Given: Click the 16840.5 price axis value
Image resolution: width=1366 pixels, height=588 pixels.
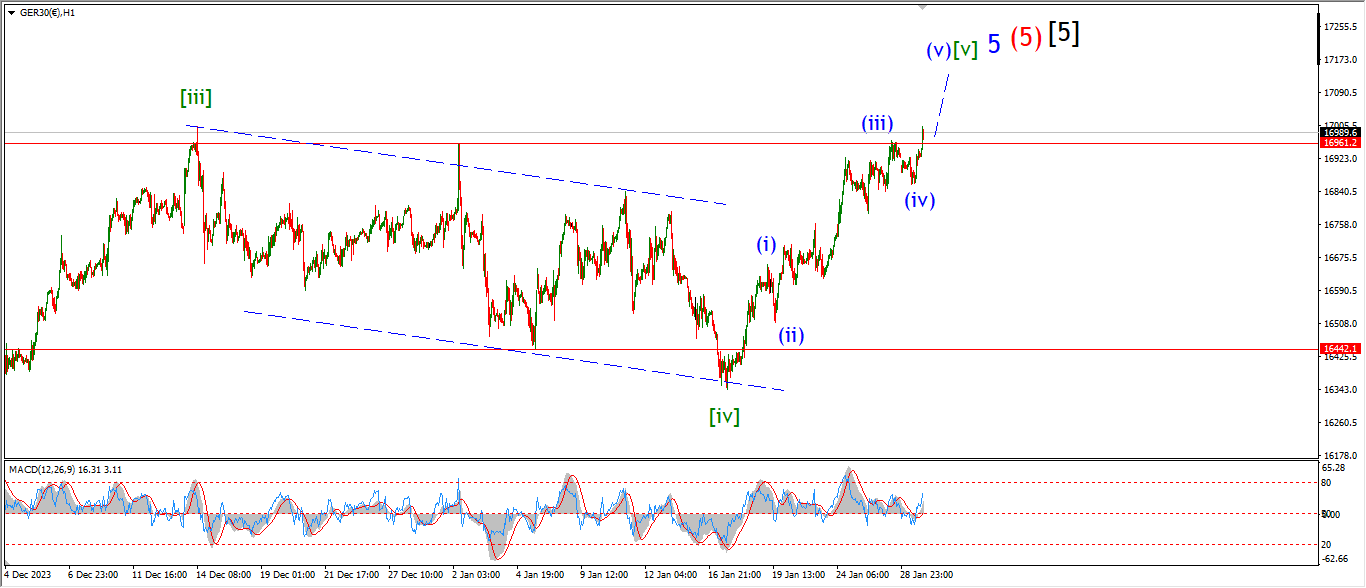Looking at the screenshot, I should (1339, 191).
